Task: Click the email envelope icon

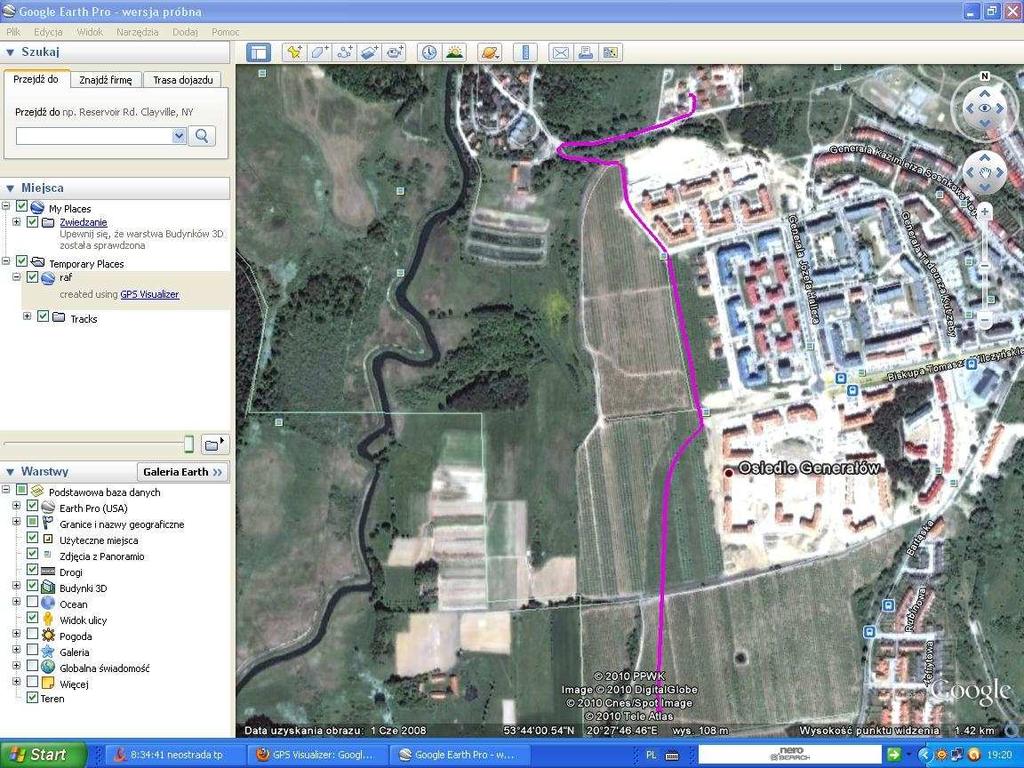Action: [x=560, y=52]
